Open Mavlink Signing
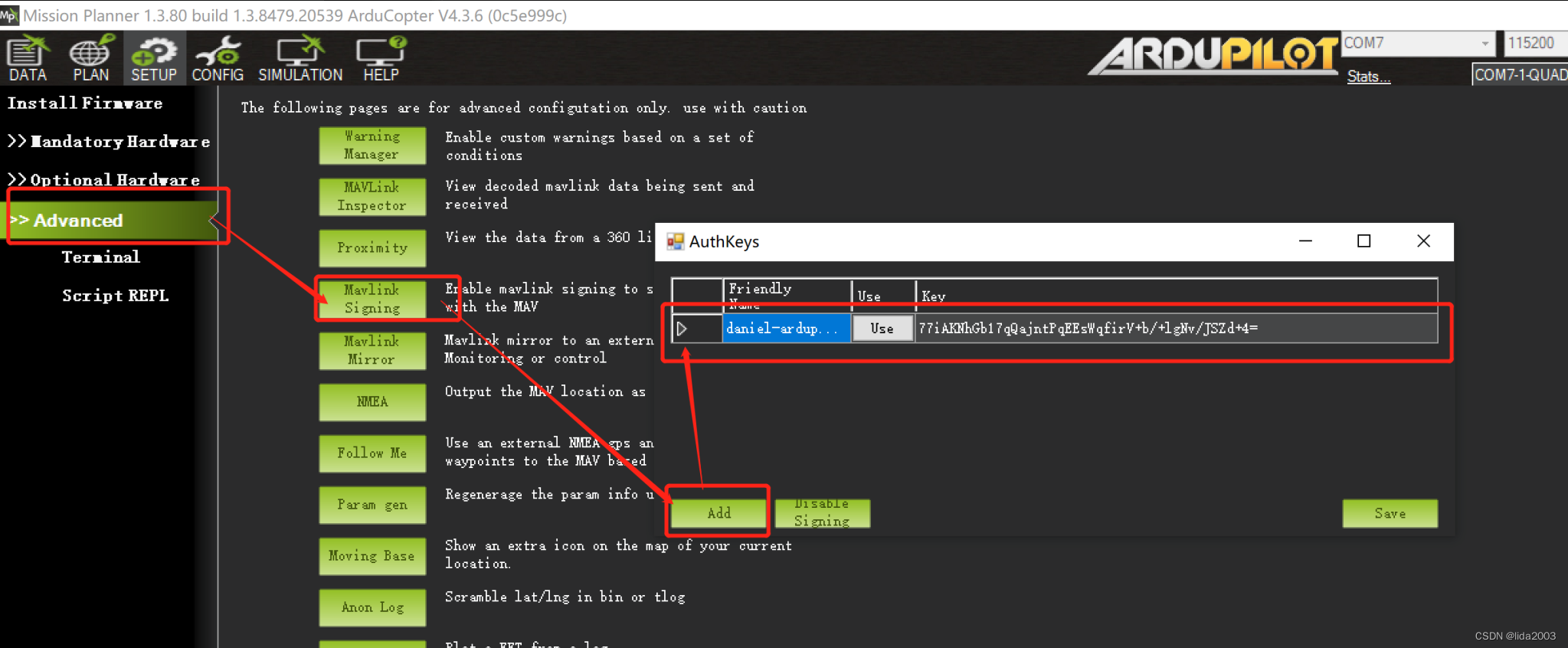This screenshot has height=648, width=1568. click(372, 299)
